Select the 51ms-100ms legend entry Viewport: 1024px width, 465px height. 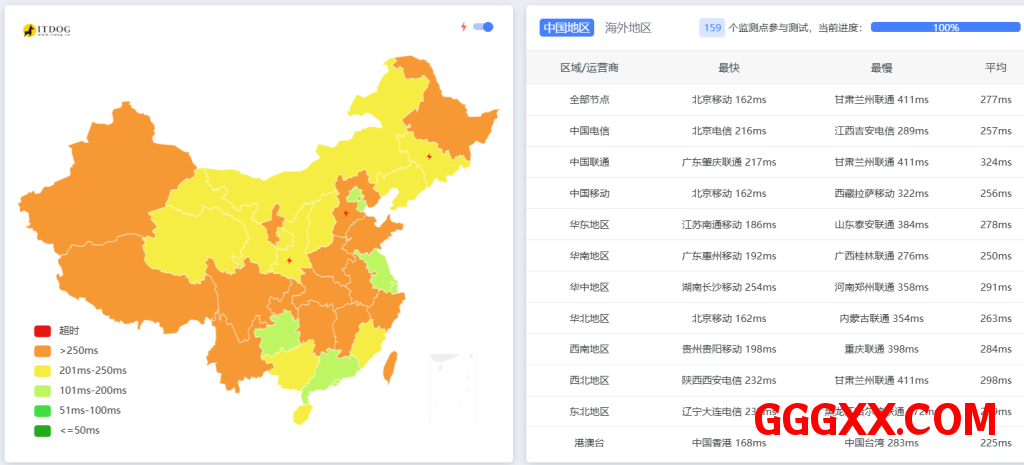pyautogui.click(x=80, y=411)
